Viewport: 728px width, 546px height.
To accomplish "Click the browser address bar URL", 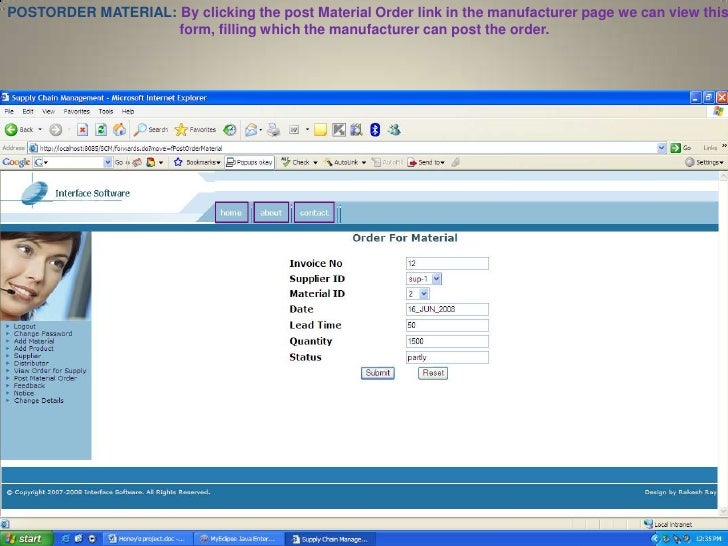I will (x=344, y=148).
